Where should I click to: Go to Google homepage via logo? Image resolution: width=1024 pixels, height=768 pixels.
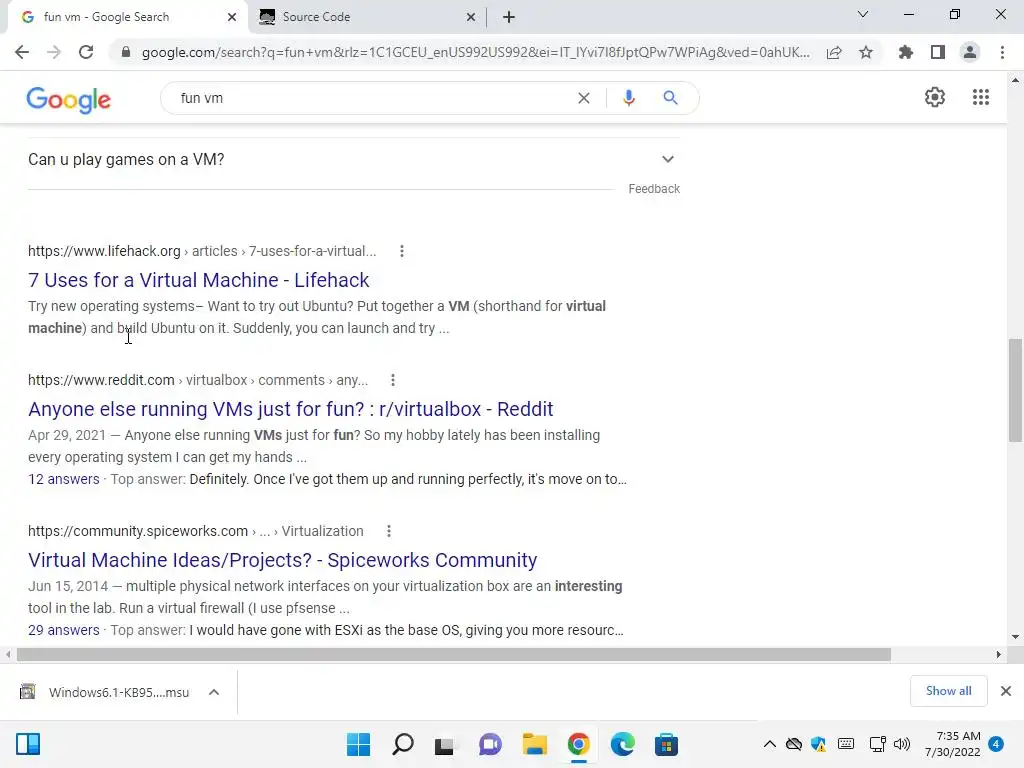pyautogui.click(x=69, y=99)
